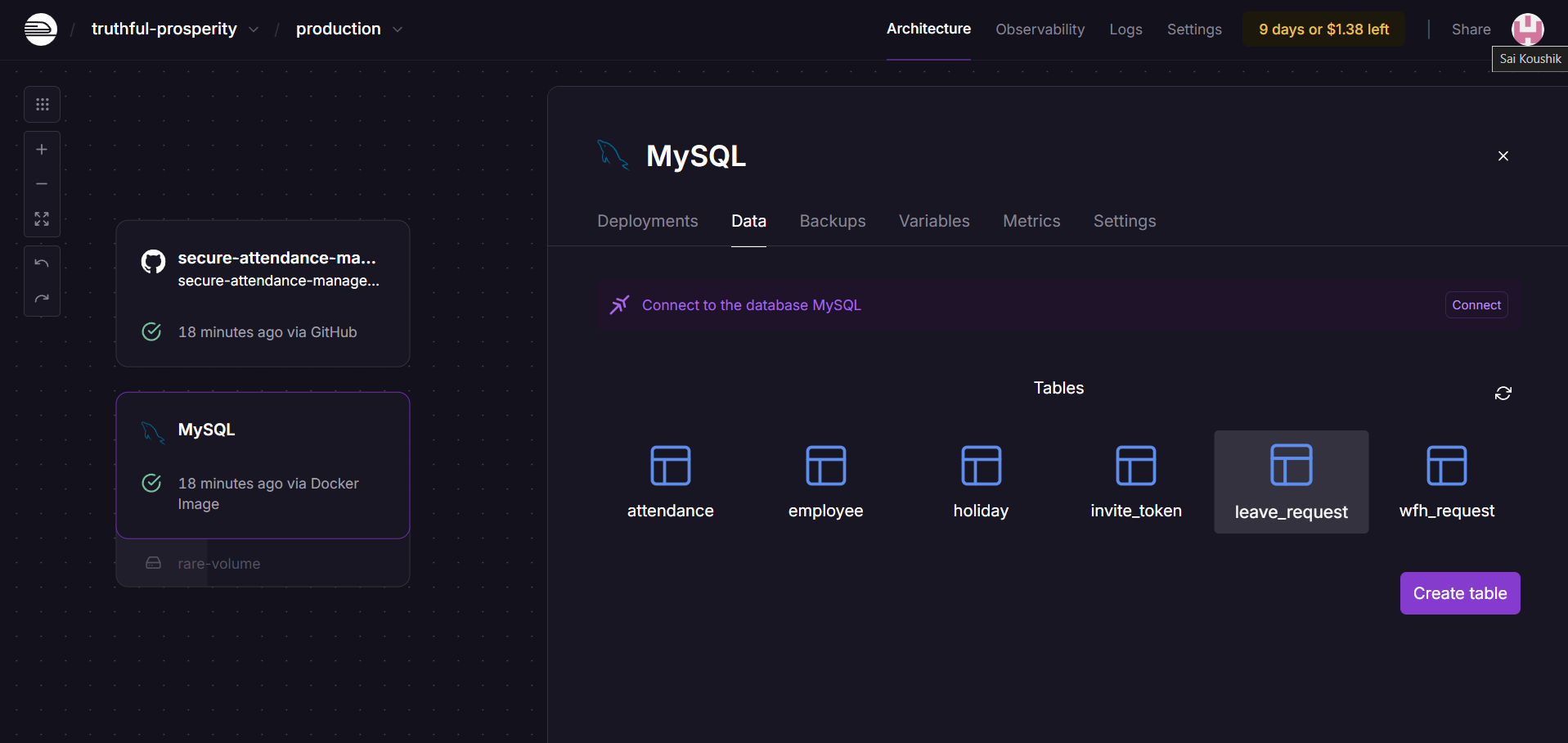The image size is (1568, 743).
Task: Click the undo arrow icon
Action: tap(42, 263)
